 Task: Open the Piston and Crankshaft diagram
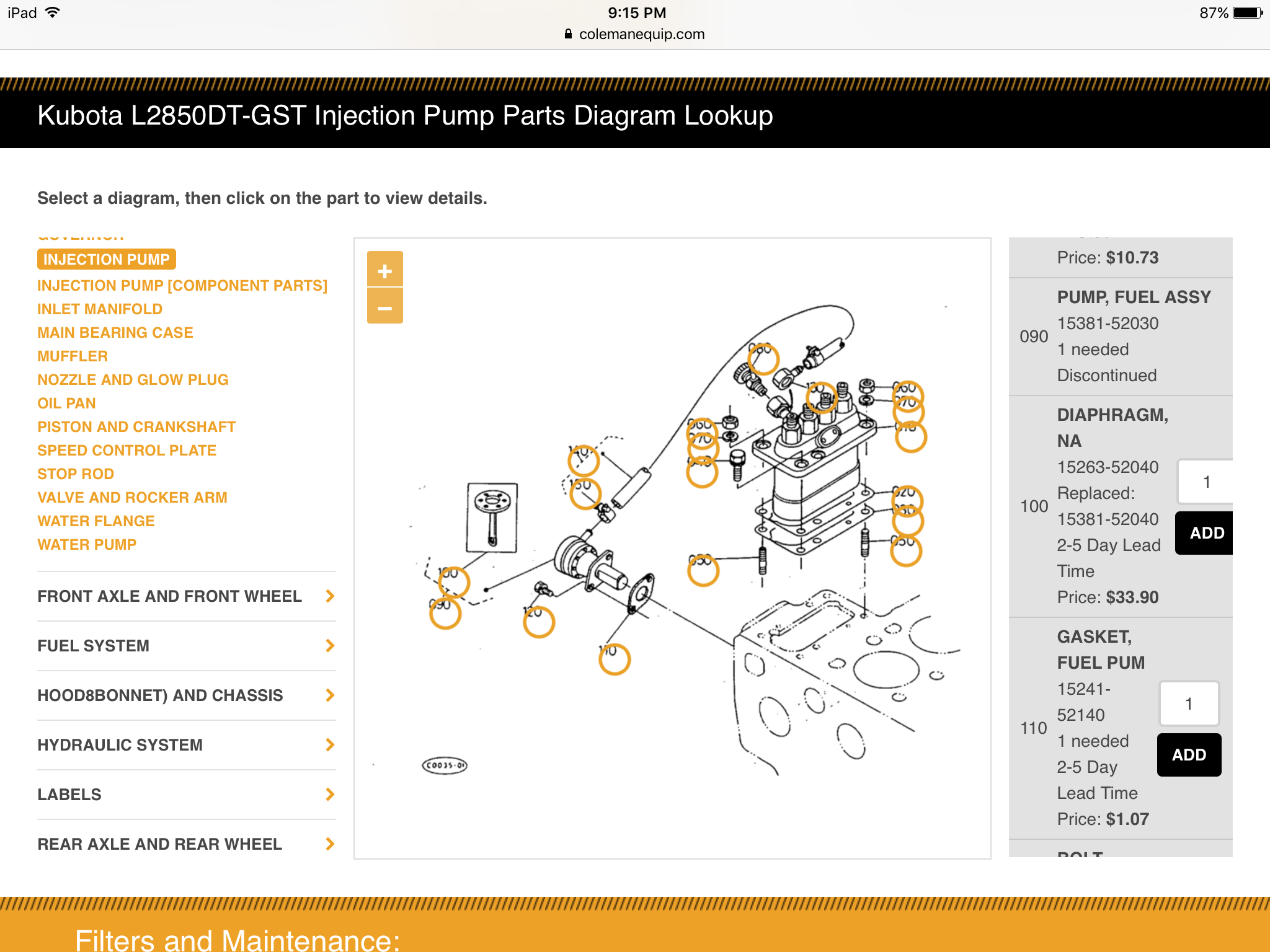136,427
